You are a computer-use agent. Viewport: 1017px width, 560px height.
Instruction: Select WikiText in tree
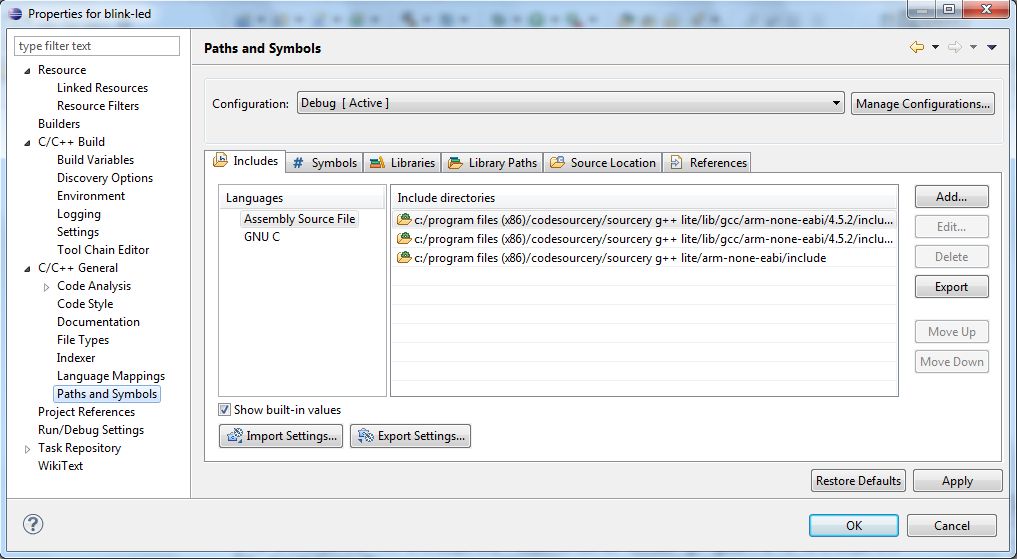click(60, 466)
